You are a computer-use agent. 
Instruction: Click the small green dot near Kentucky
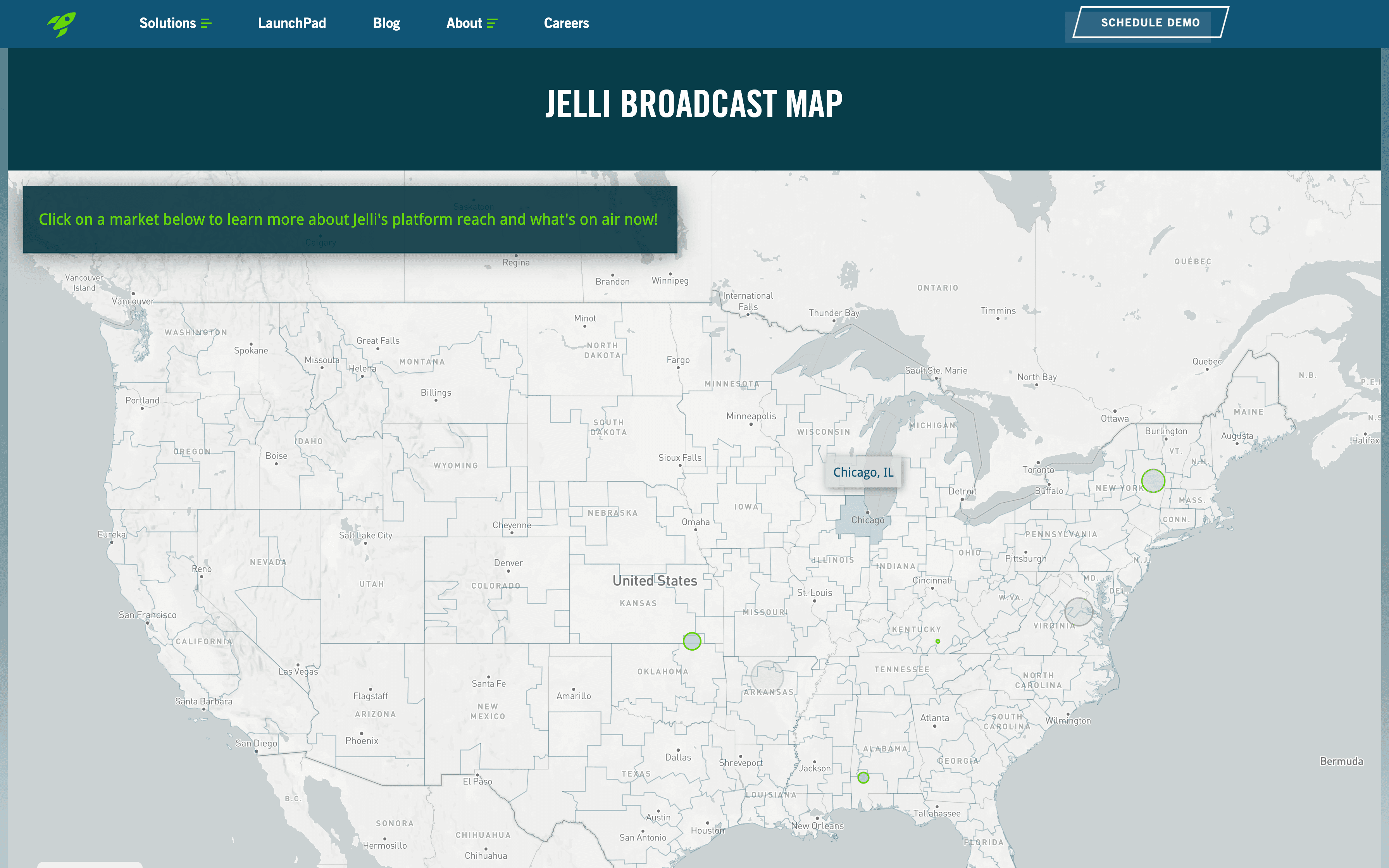pos(937,641)
